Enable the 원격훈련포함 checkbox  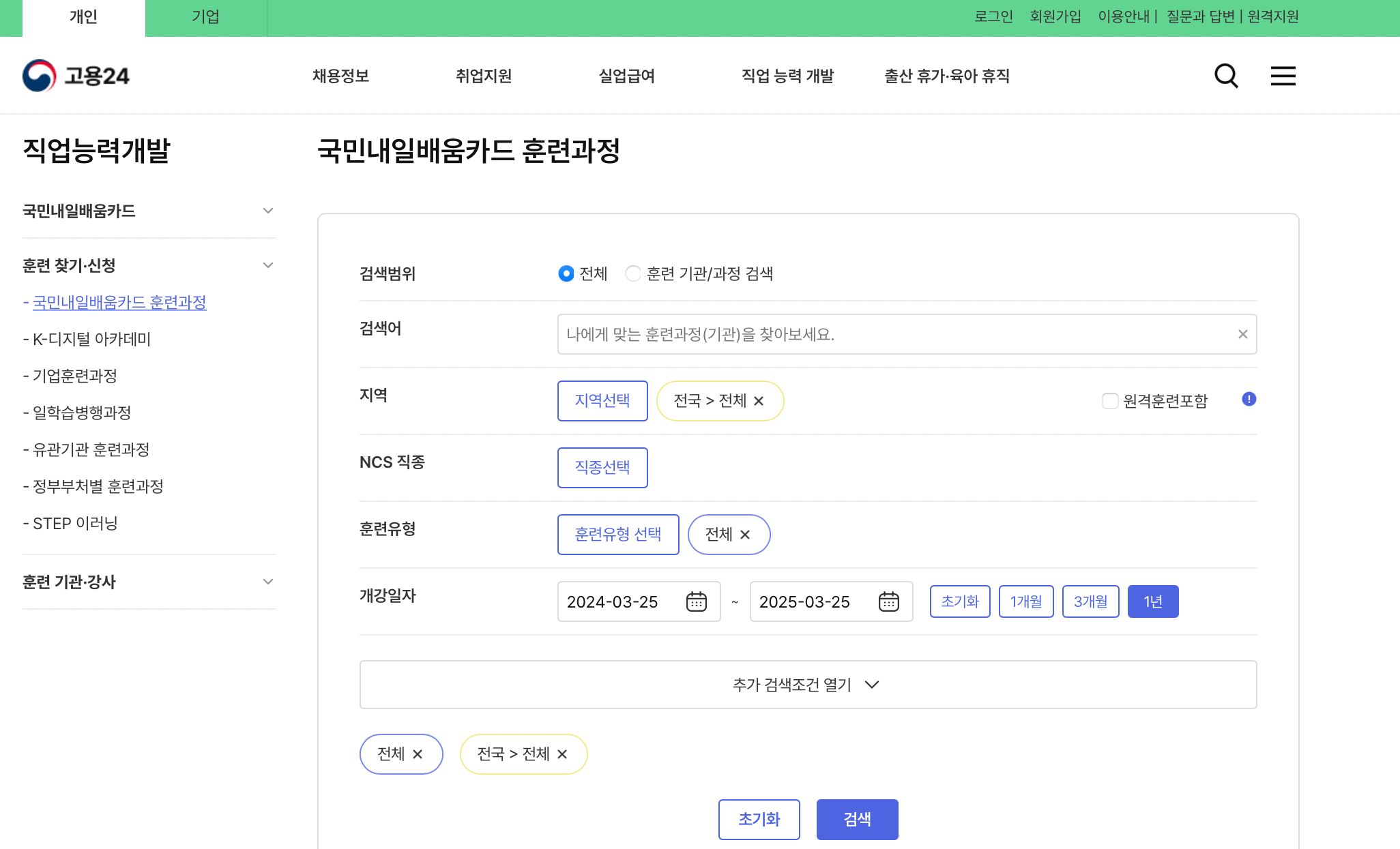(1109, 401)
